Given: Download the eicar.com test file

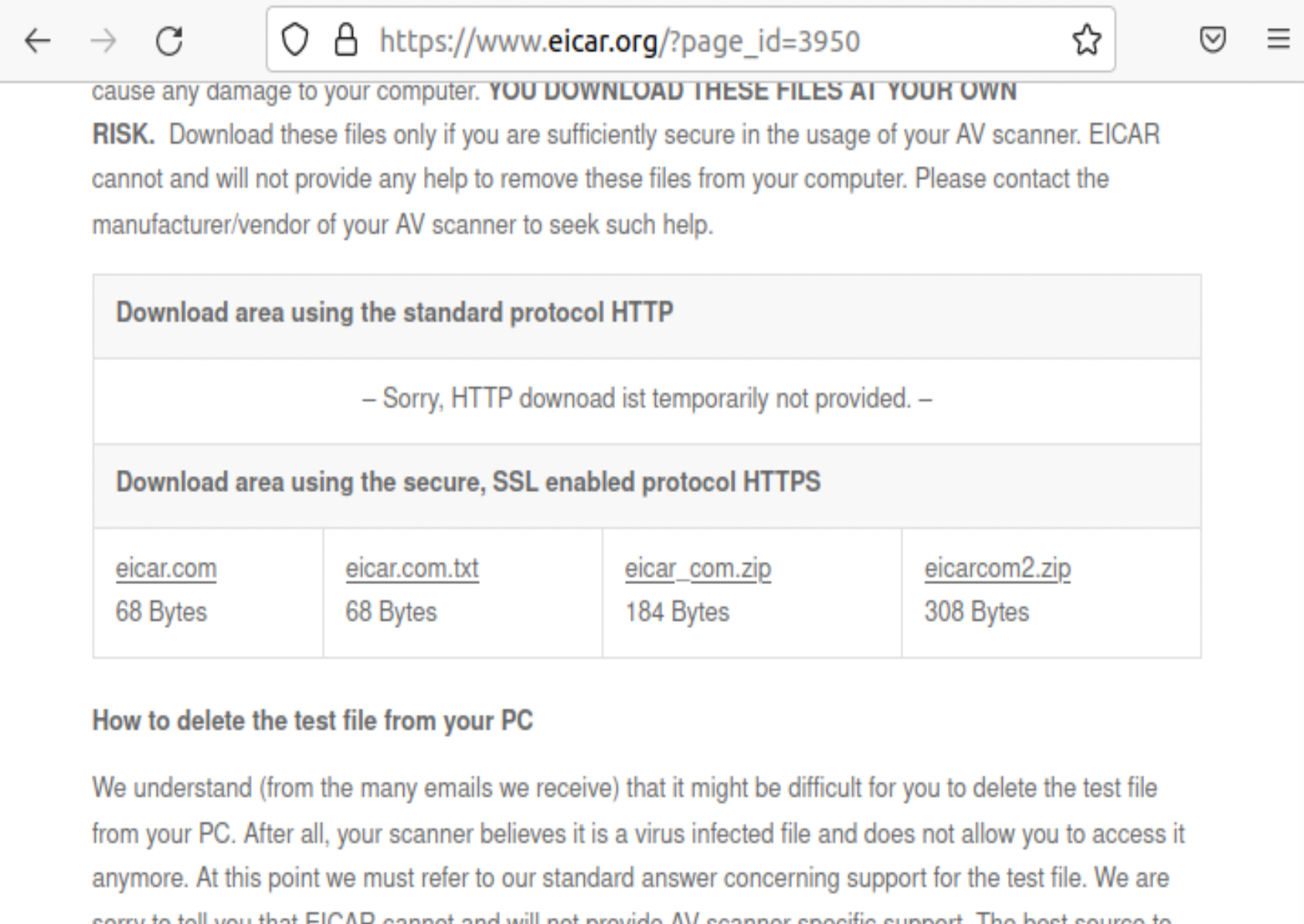Looking at the screenshot, I should 166,569.
